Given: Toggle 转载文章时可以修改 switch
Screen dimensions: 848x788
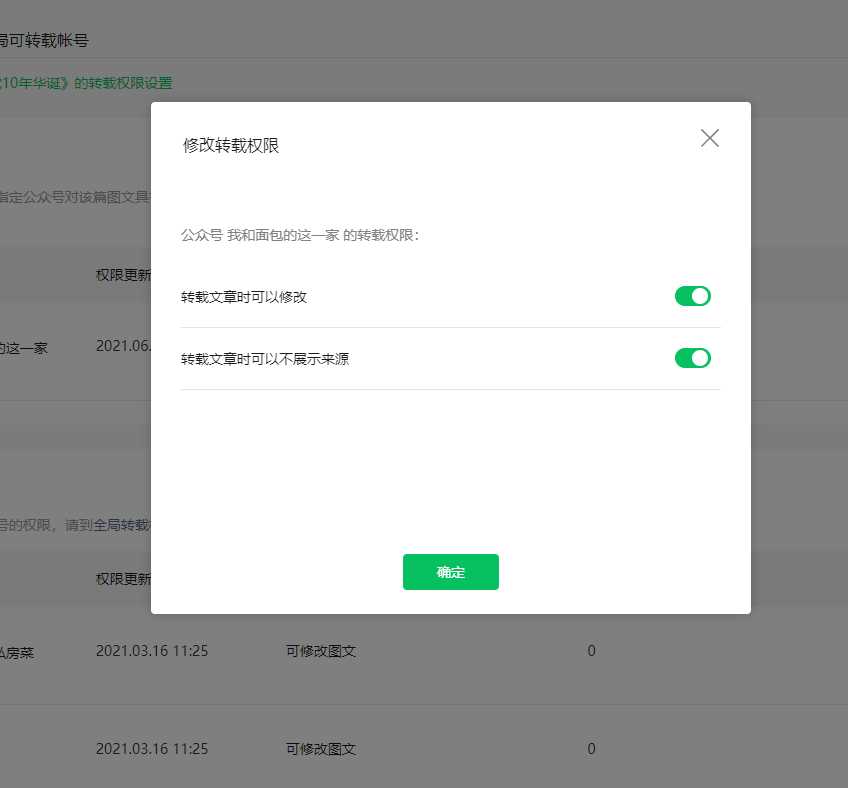Looking at the screenshot, I should pos(692,296).
